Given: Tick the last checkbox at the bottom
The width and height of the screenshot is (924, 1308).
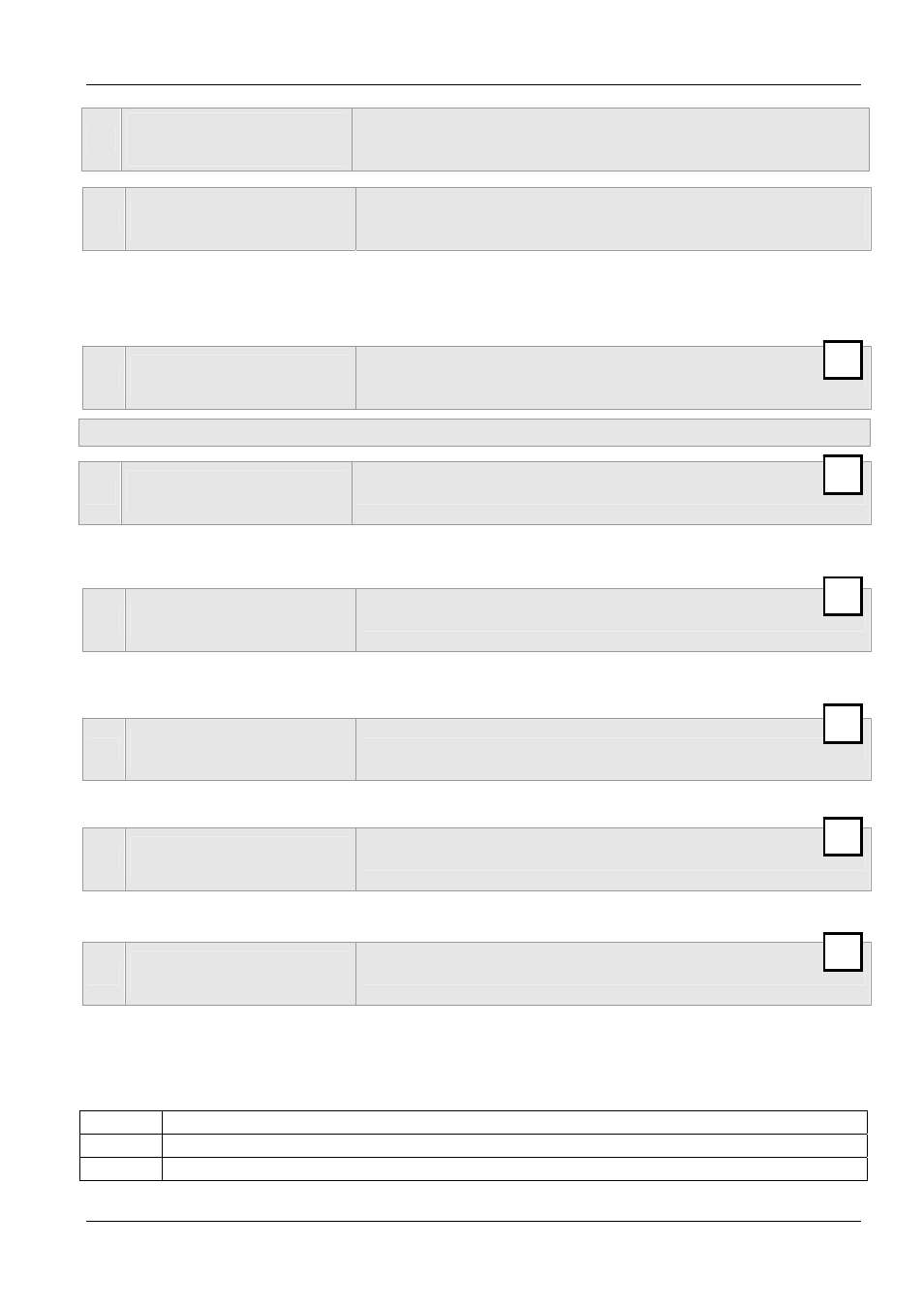Looking at the screenshot, I should (x=843, y=951).
